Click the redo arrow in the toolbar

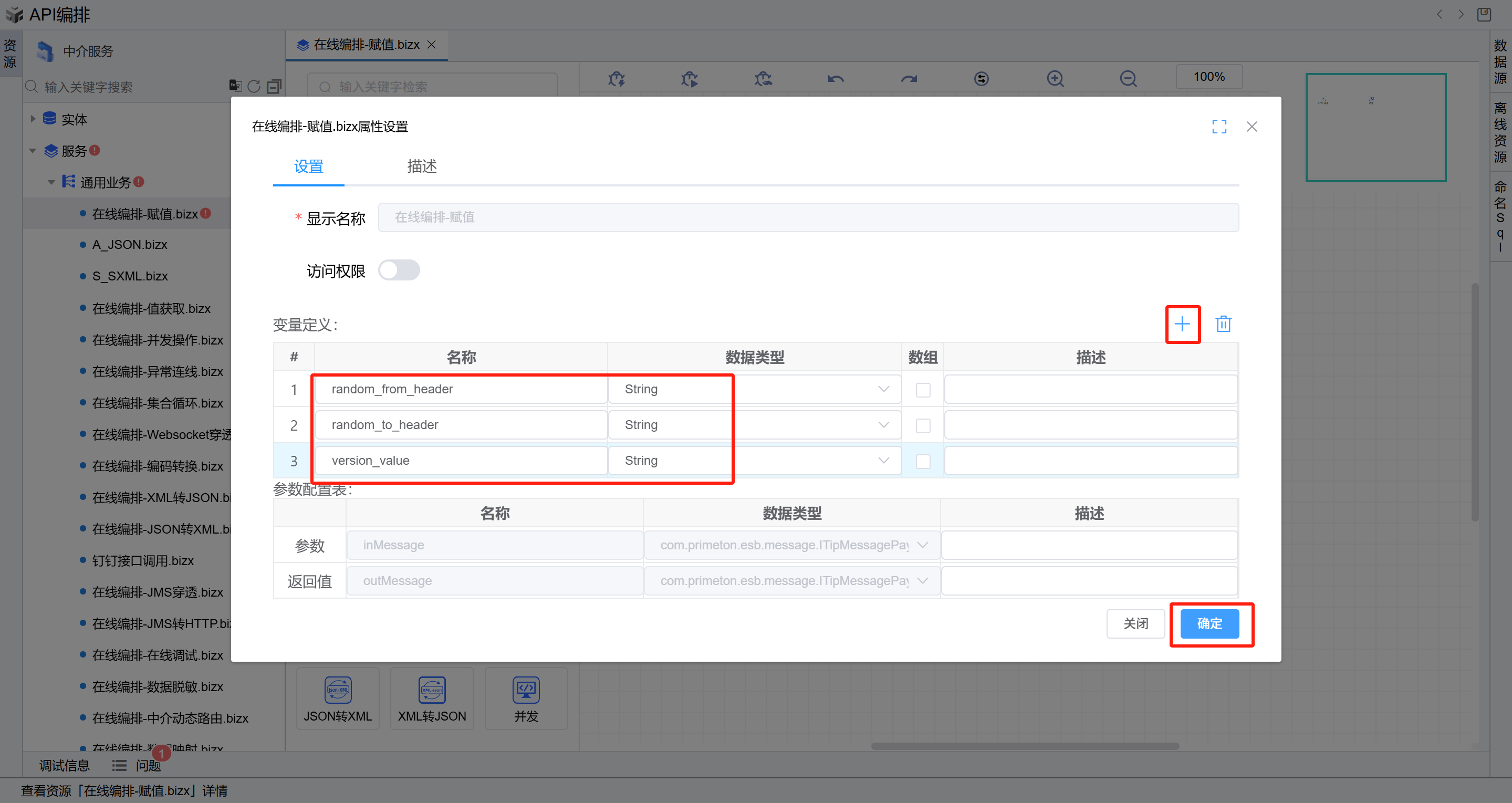[x=909, y=79]
